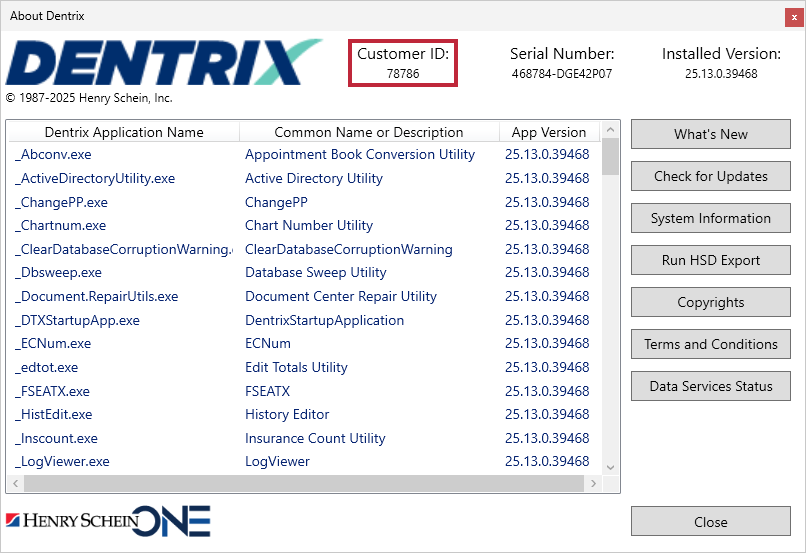This screenshot has width=806, height=553.
Task: View Copyrights
Action: 710,302
